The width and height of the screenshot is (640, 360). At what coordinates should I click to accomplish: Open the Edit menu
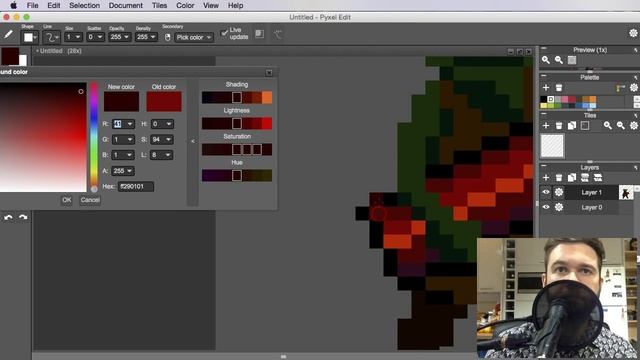coord(53,5)
